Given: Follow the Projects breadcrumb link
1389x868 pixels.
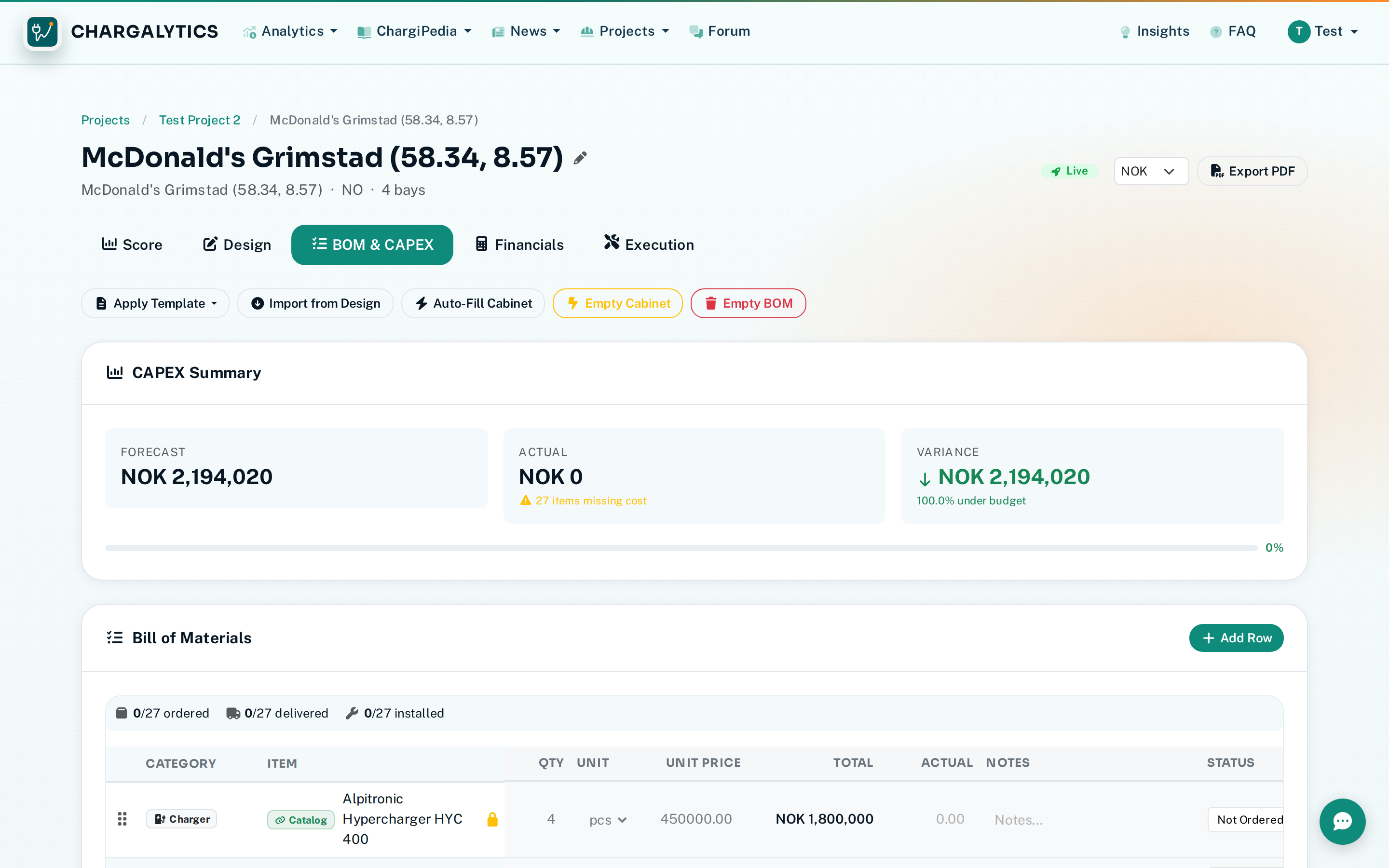Looking at the screenshot, I should pyautogui.click(x=106, y=120).
